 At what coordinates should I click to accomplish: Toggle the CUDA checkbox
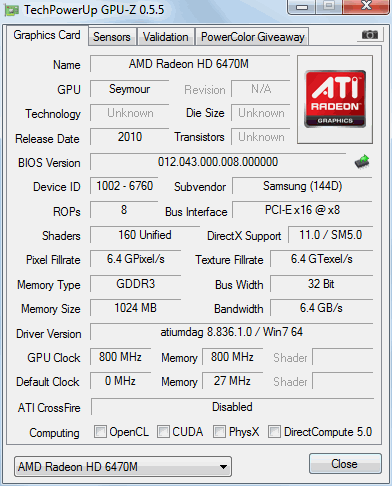163,431
